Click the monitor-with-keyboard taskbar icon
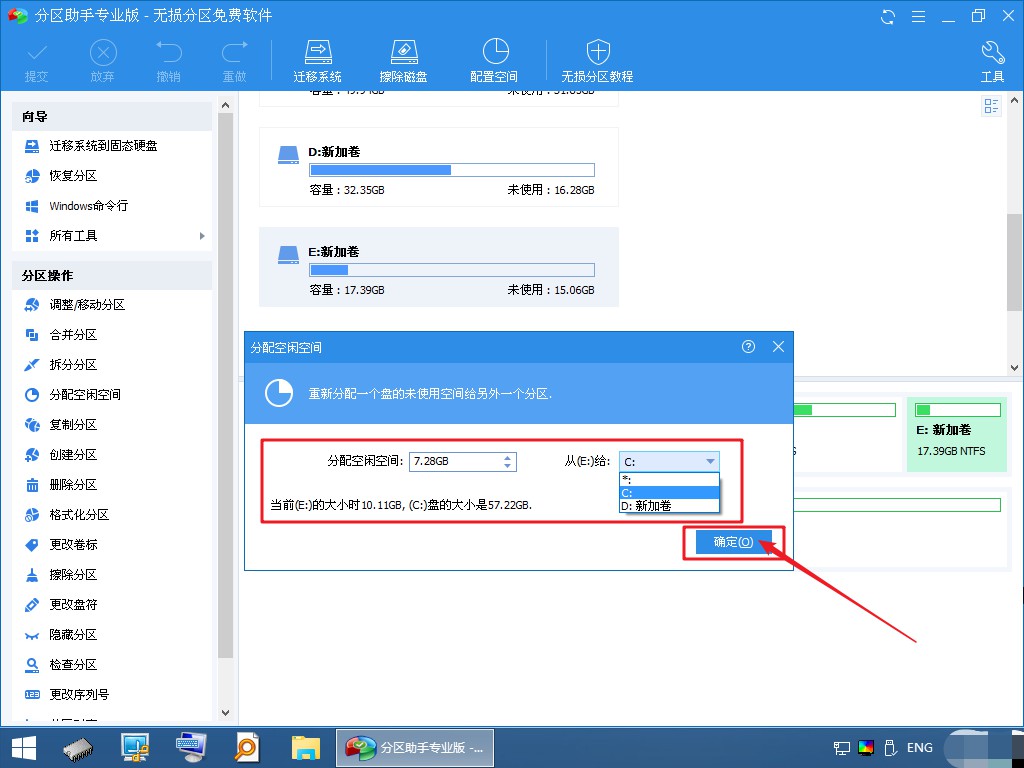The image size is (1024, 768). [191, 748]
